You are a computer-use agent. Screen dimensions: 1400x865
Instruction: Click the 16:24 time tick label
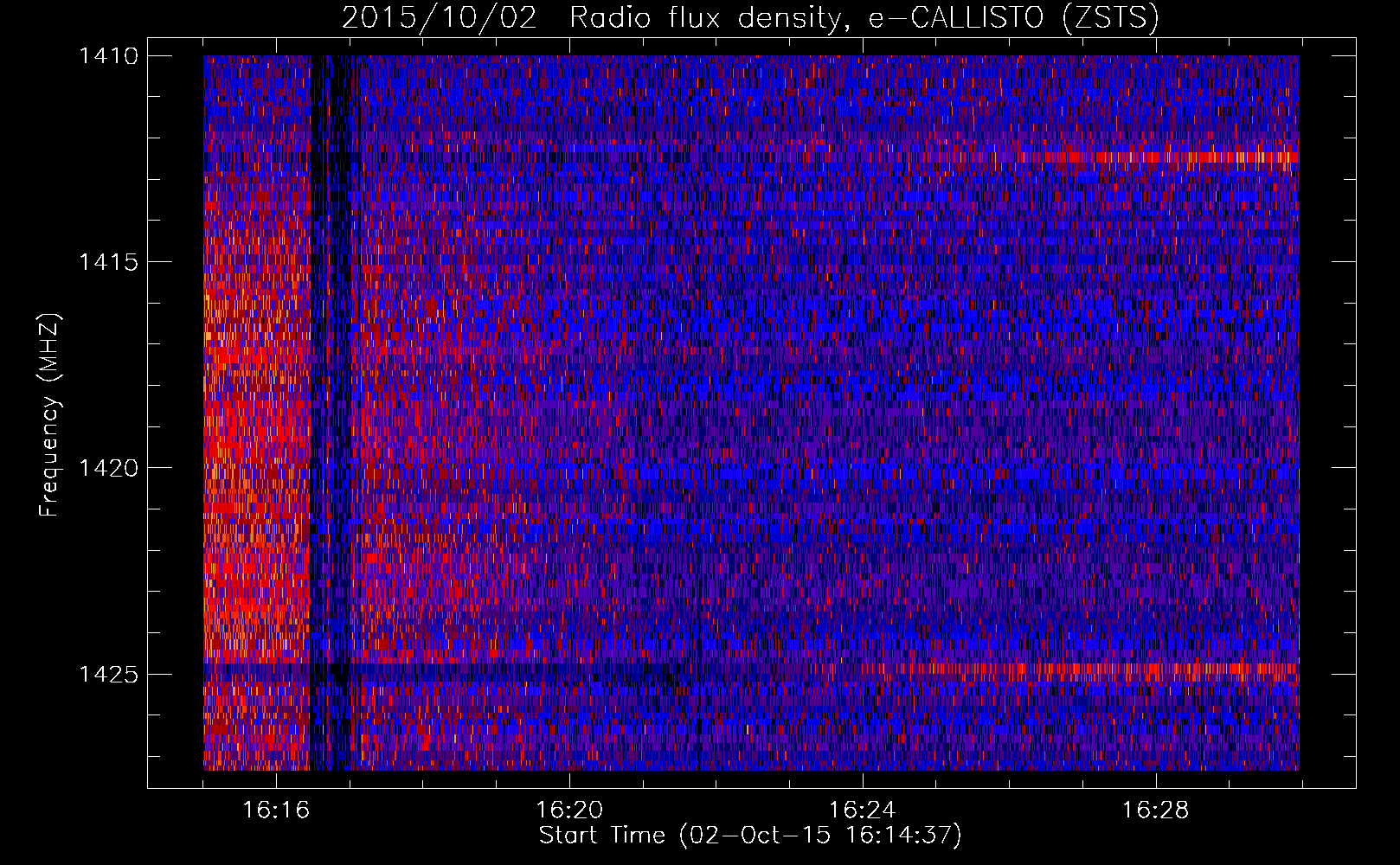[863, 811]
